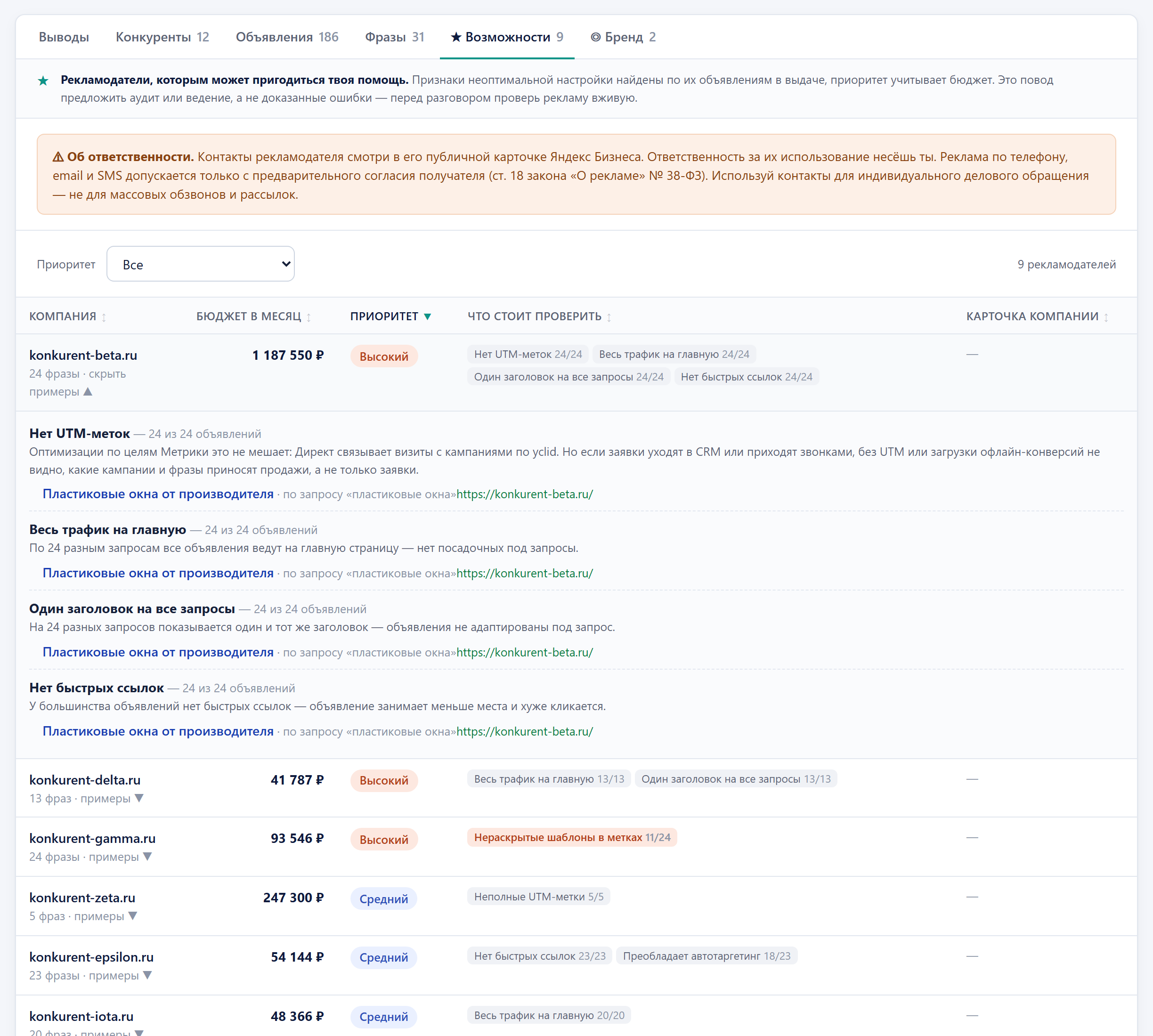Click the Нет быстрых ссылок 24/24 tag
The width and height of the screenshot is (1153, 1036).
click(x=747, y=377)
